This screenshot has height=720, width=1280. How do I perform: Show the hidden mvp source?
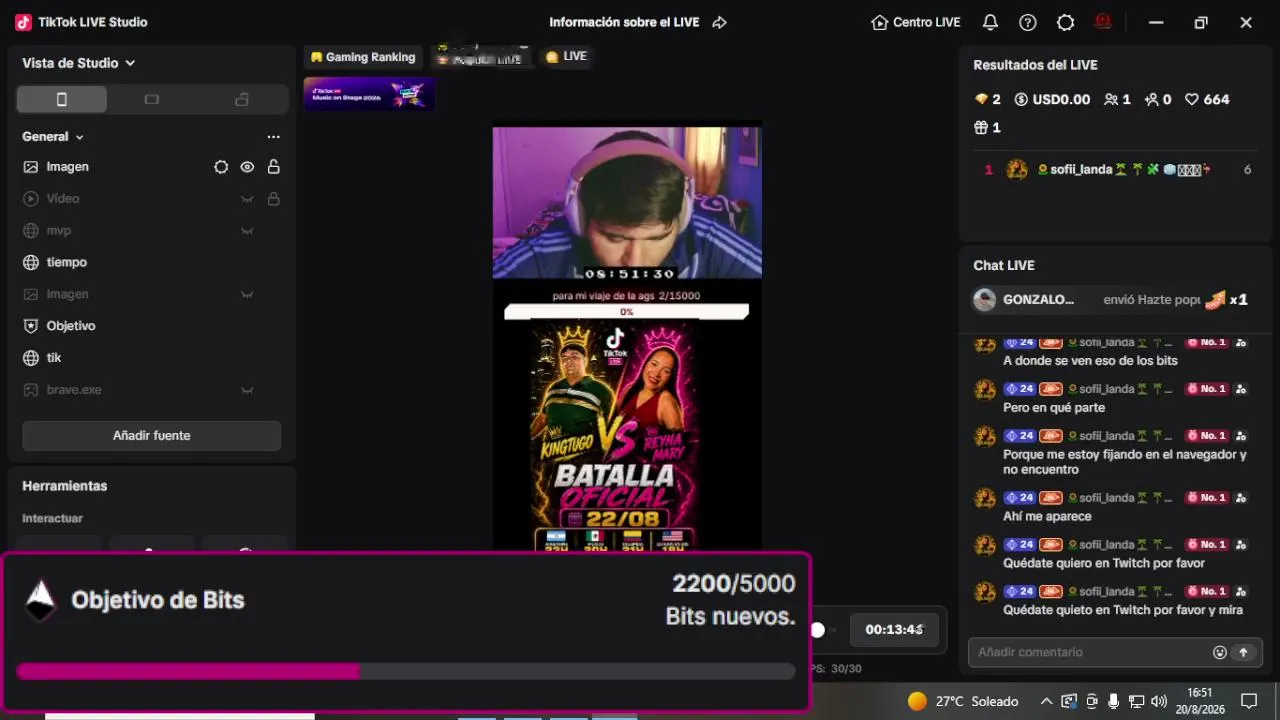coord(247,231)
